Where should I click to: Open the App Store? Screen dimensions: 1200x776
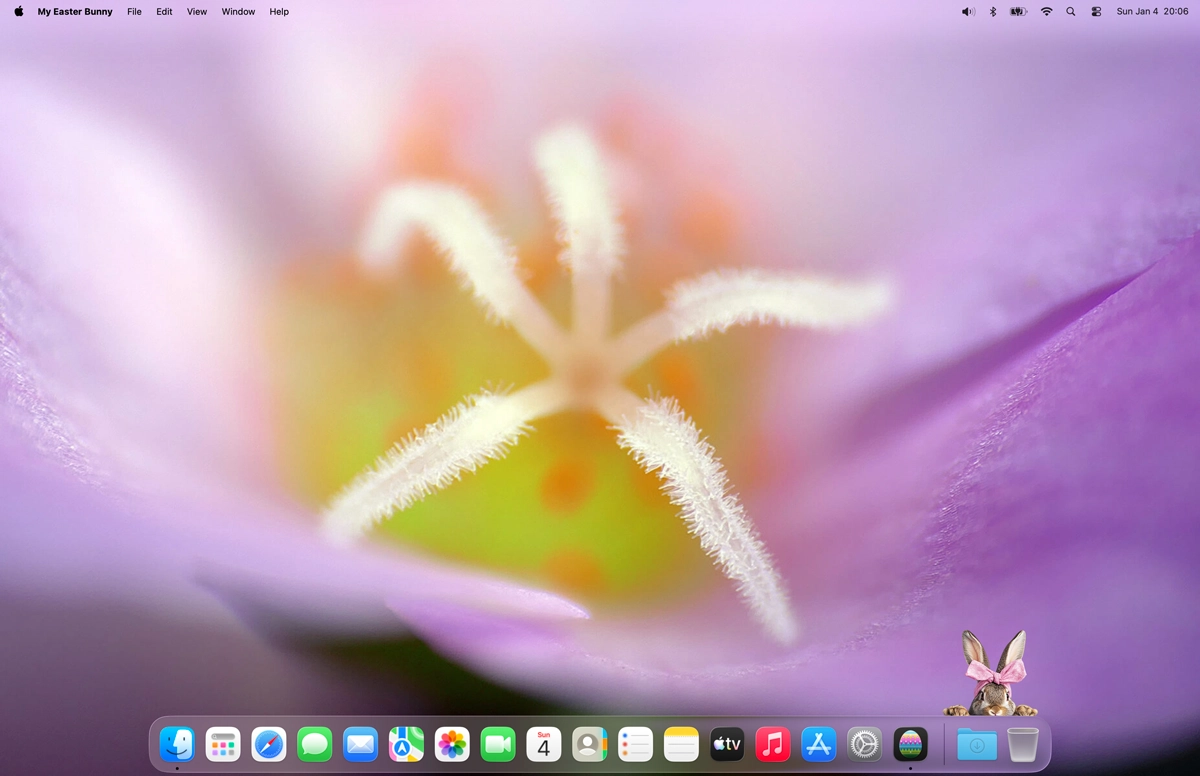click(x=818, y=744)
